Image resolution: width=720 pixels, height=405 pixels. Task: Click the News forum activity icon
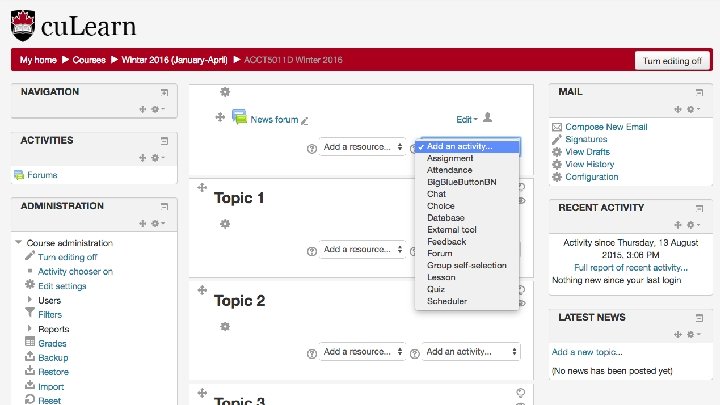point(239,117)
